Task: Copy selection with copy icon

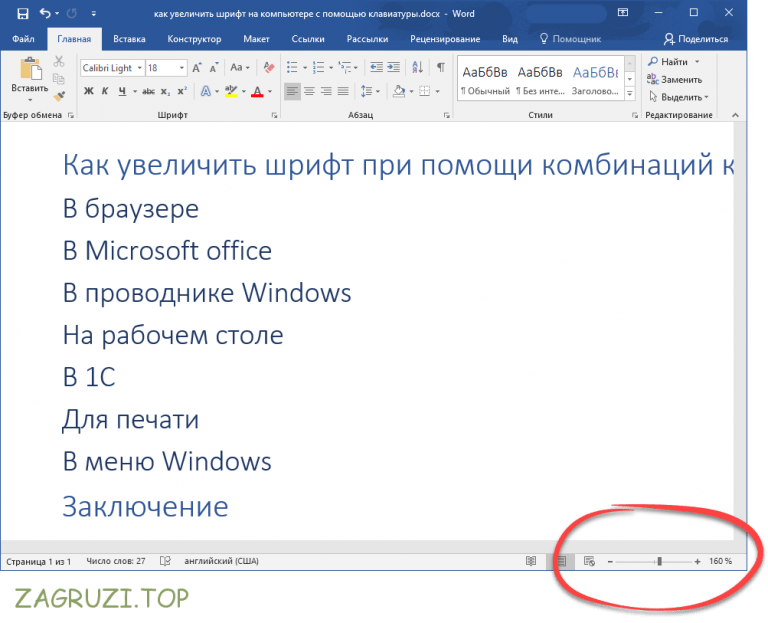Action: pyautogui.click(x=59, y=78)
